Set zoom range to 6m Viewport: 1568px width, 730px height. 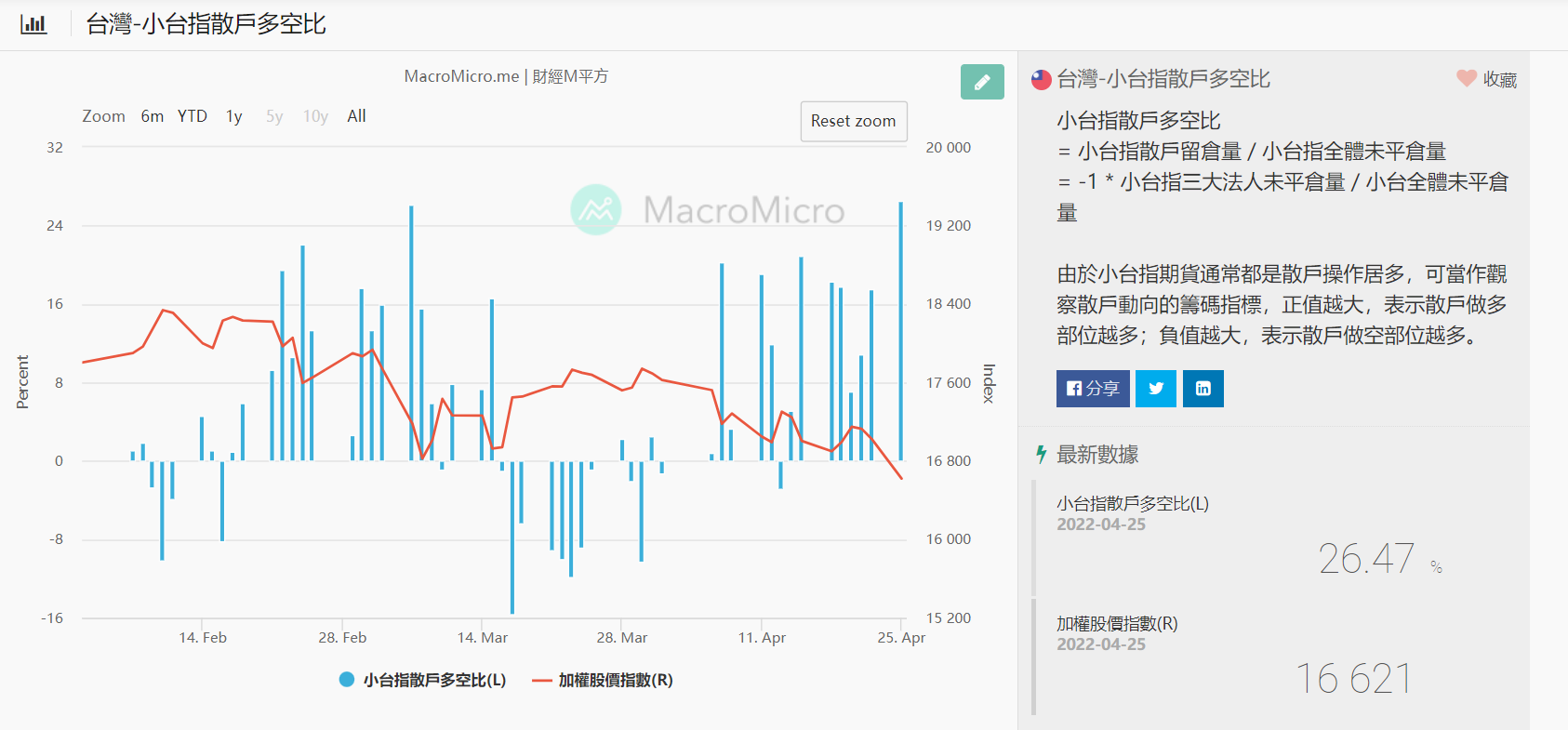pyautogui.click(x=153, y=116)
